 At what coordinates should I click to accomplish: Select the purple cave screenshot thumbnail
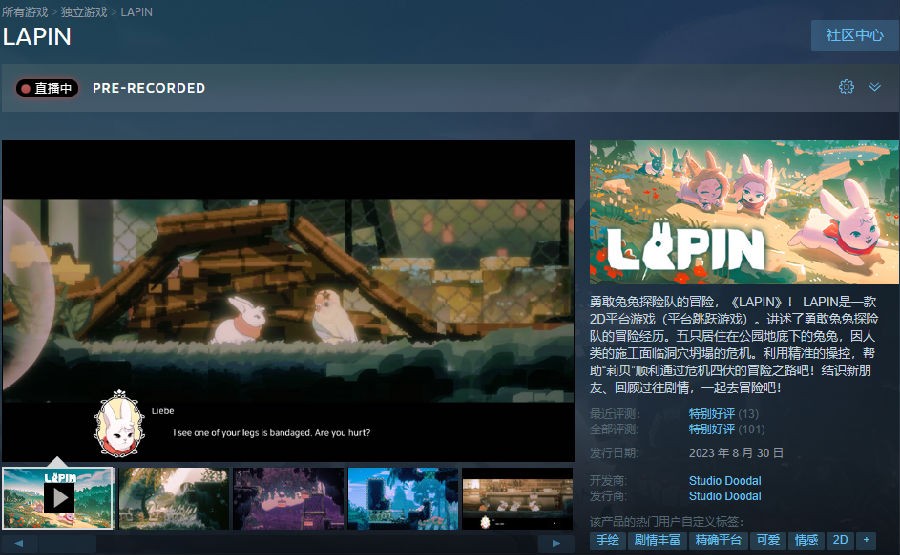pyautogui.click(x=288, y=498)
